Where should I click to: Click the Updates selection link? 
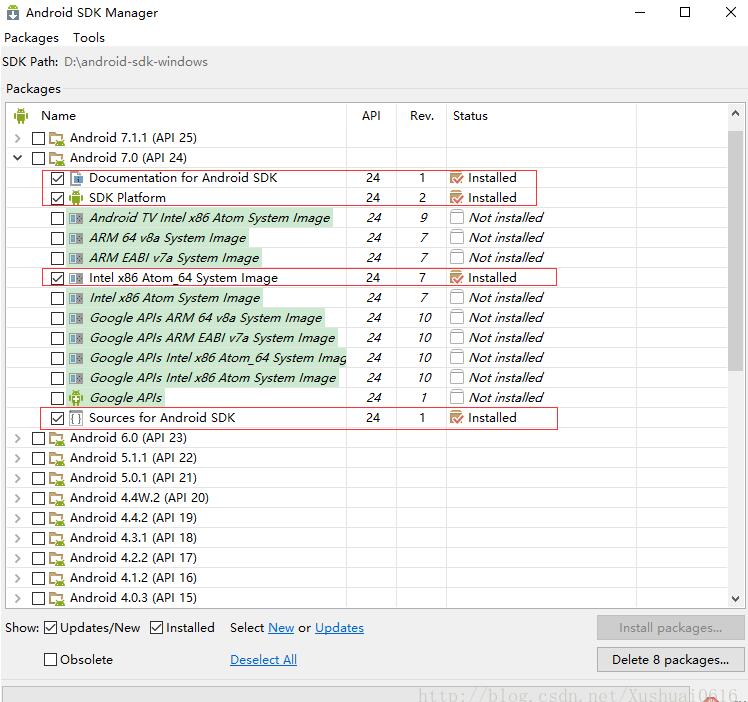339,628
